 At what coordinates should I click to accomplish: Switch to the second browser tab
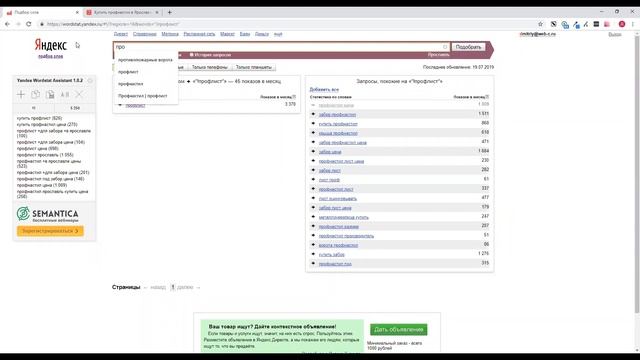coord(122,12)
